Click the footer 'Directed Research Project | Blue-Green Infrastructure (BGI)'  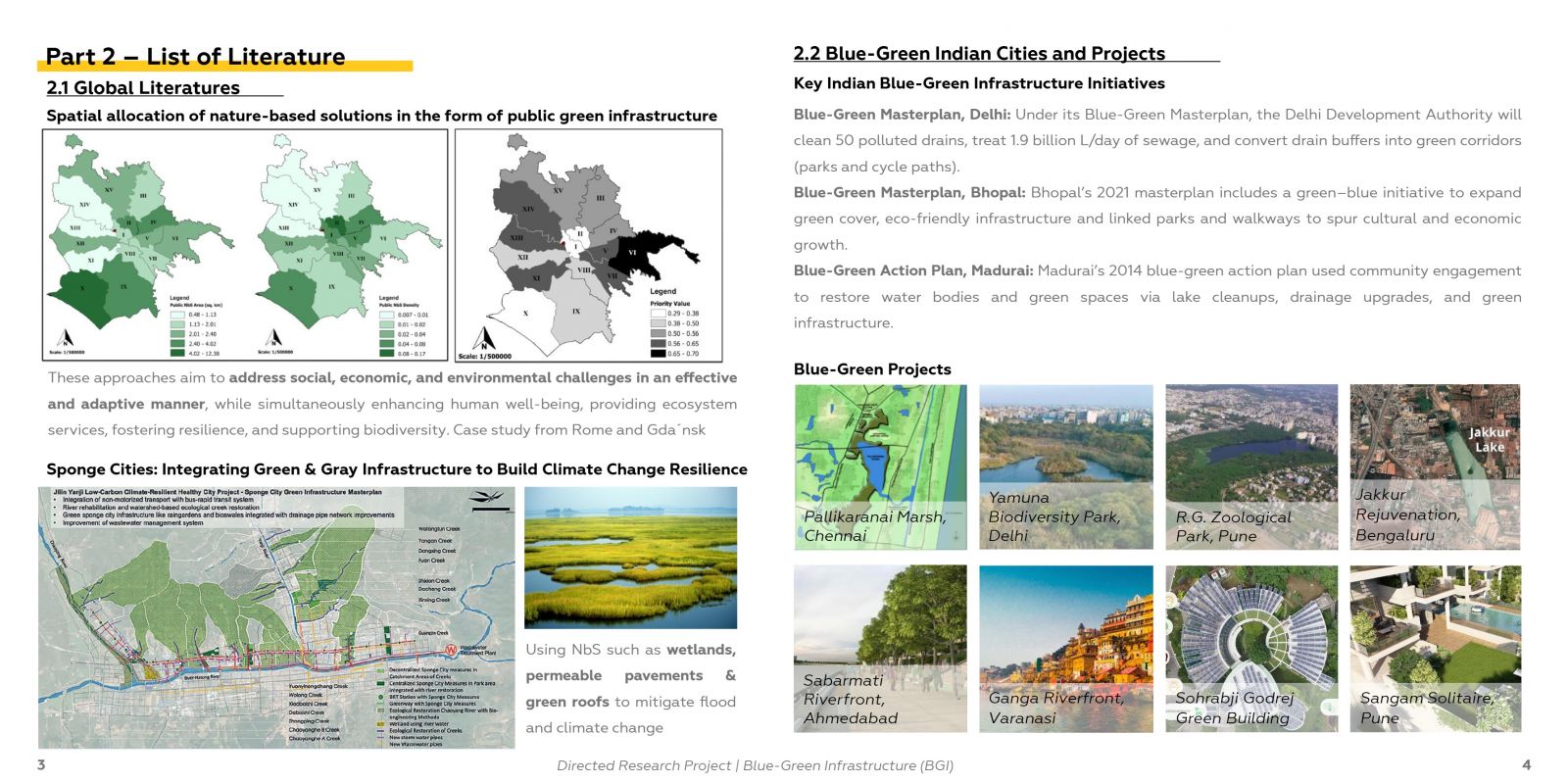click(755, 765)
